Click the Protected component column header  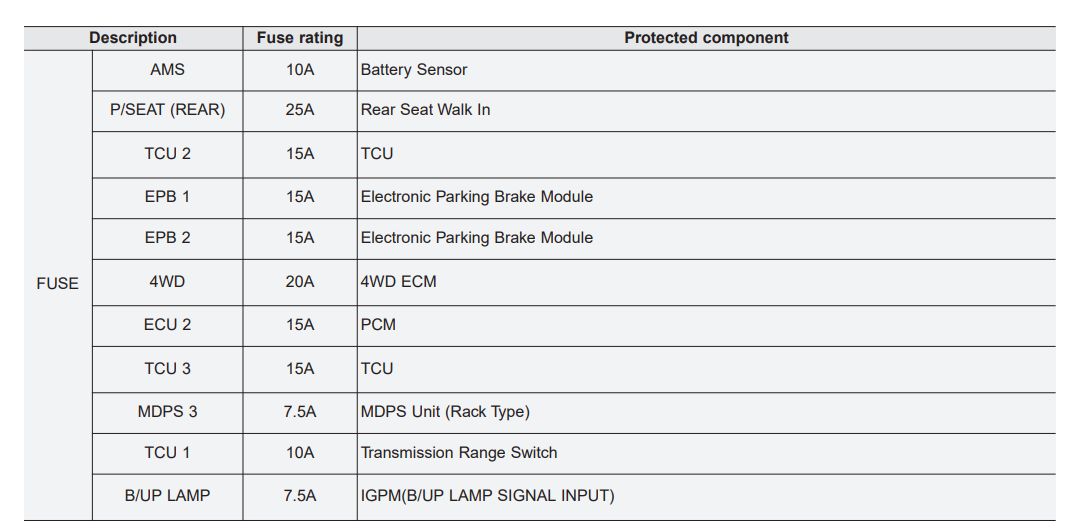[706, 38]
